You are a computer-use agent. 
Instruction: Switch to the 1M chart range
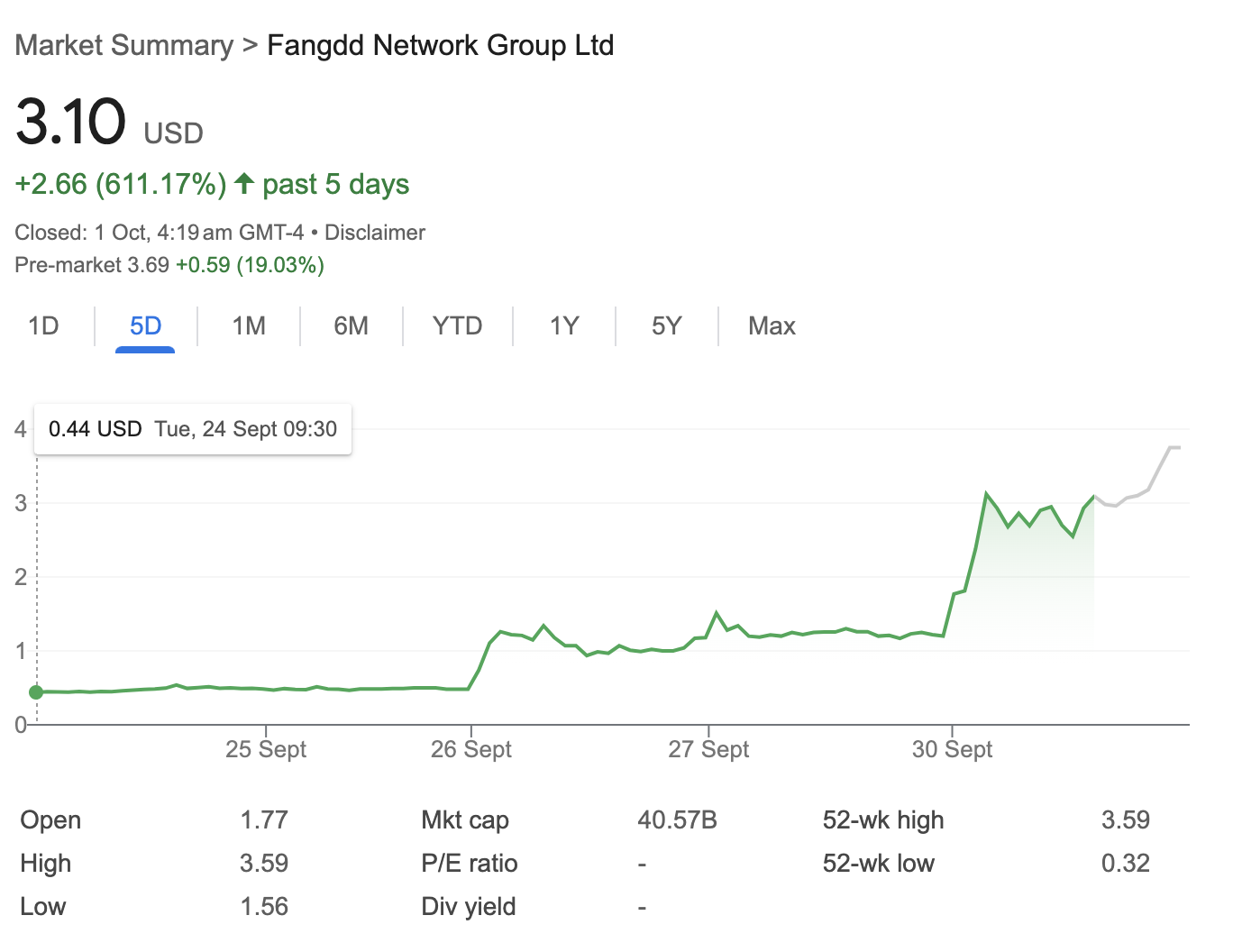pos(249,325)
